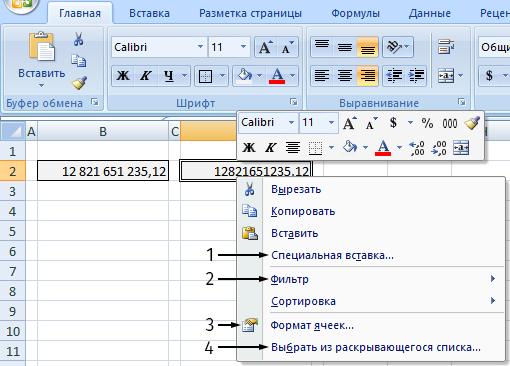Choose Формат ячеек… from the context menu

point(312,325)
